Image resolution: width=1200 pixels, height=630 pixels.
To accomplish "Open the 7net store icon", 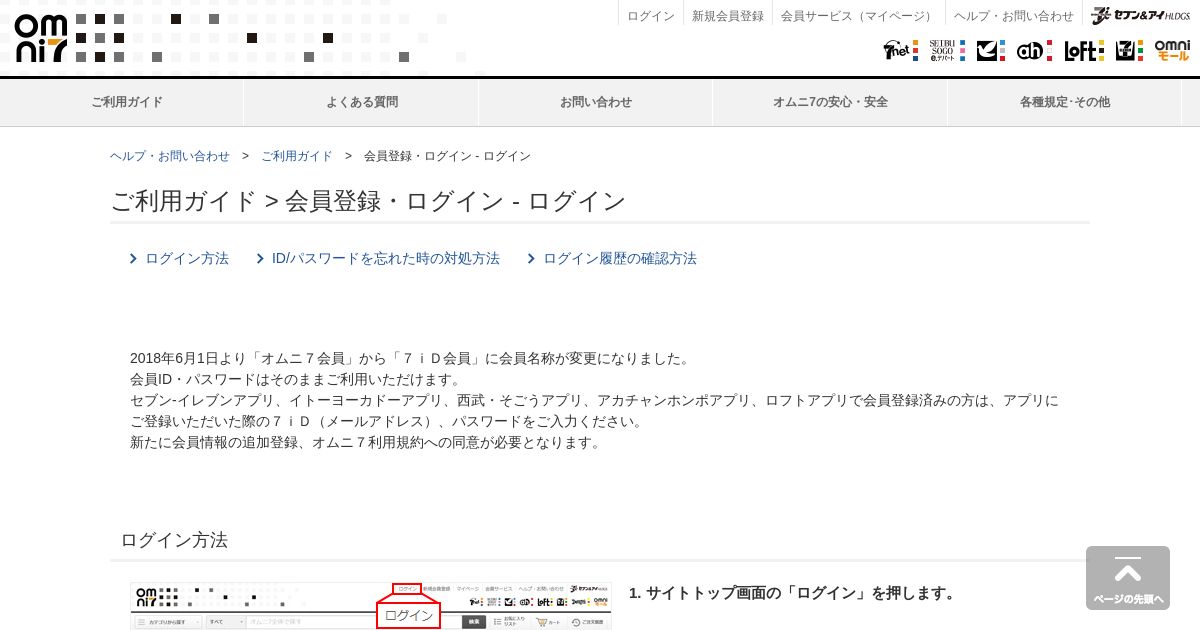I will click(900, 50).
